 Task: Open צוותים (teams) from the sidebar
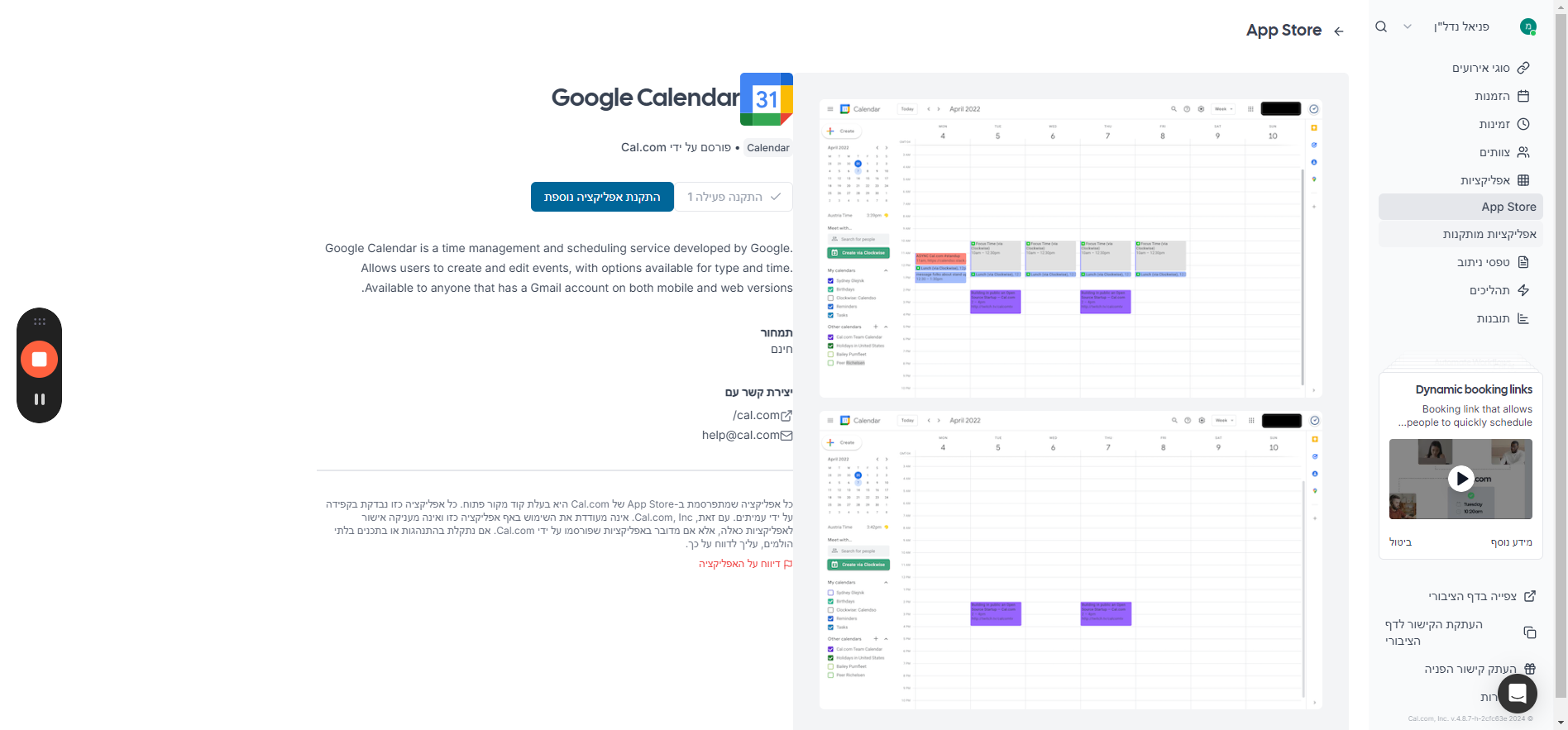1504,152
